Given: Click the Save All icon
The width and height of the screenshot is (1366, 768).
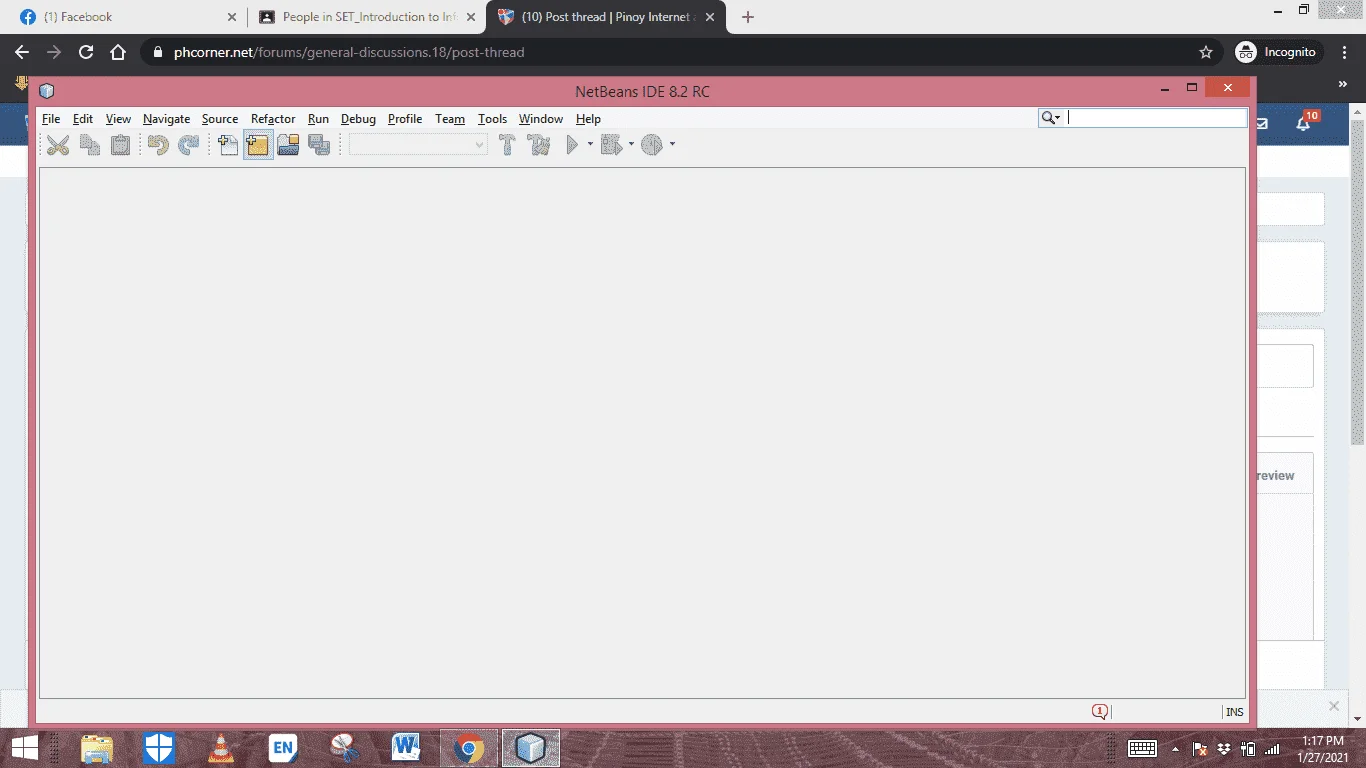Looking at the screenshot, I should tap(319, 145).
